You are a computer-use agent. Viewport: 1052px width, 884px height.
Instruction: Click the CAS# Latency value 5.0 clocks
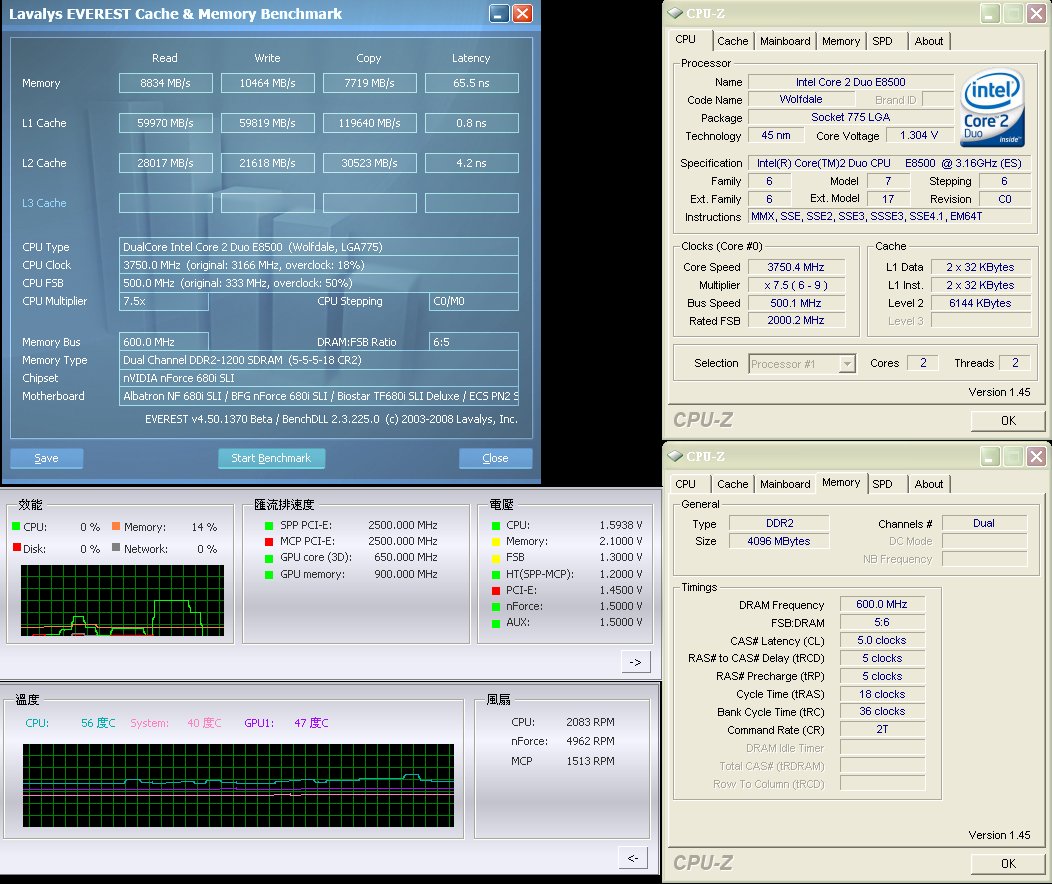[882, 641]
